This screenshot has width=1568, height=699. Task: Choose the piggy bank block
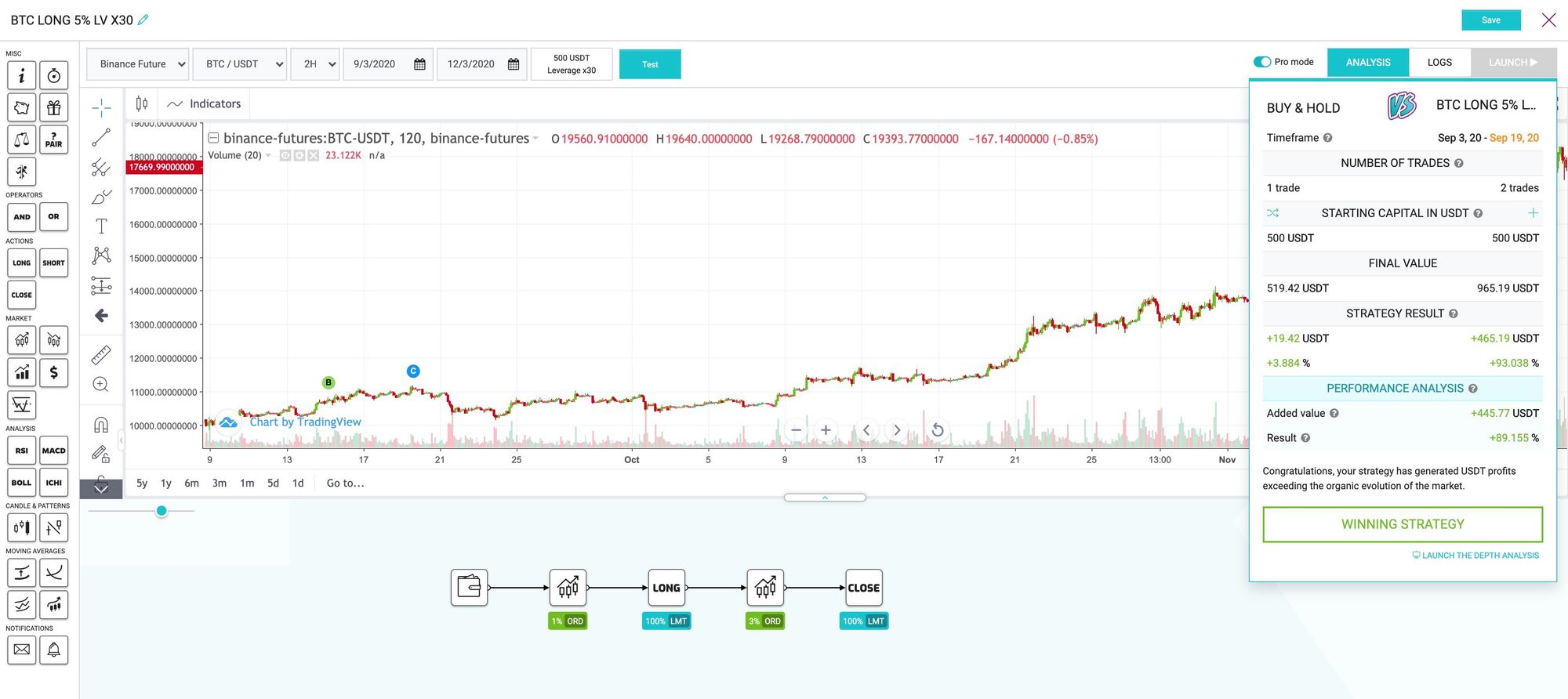(22, 107)
